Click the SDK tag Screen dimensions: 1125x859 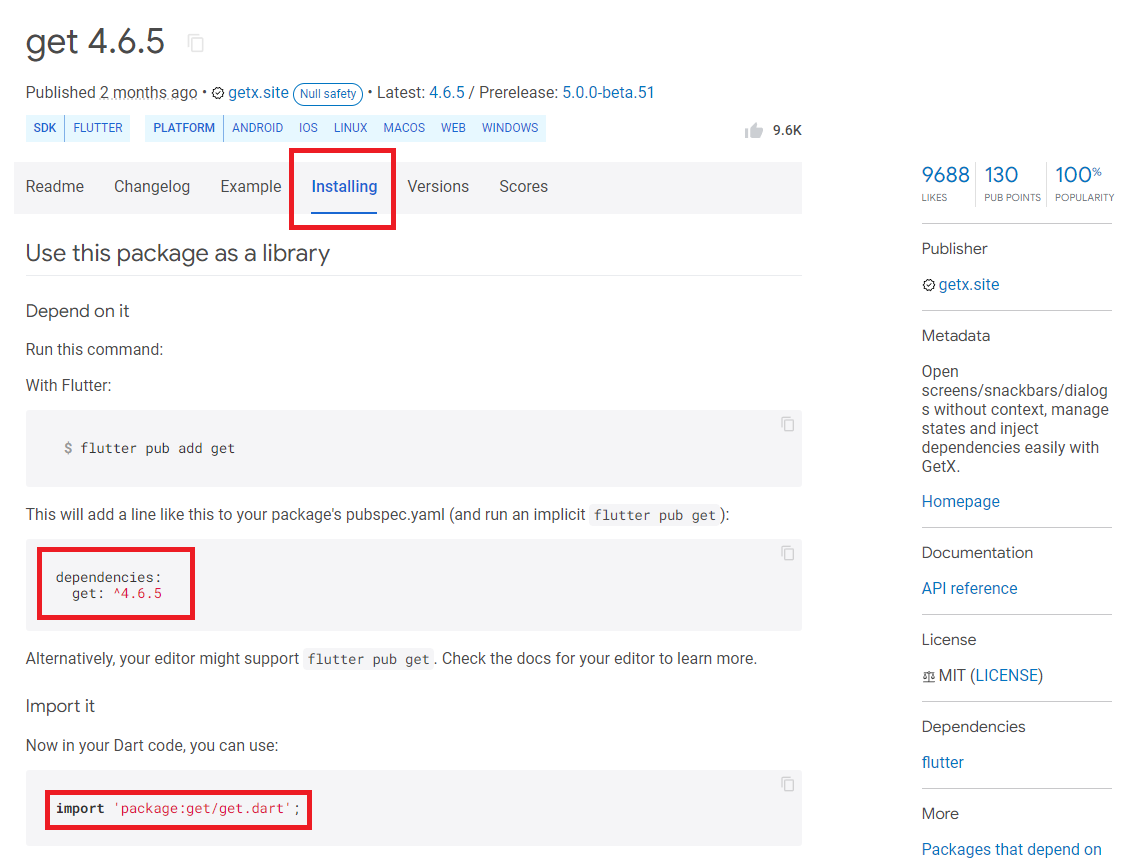44,128
